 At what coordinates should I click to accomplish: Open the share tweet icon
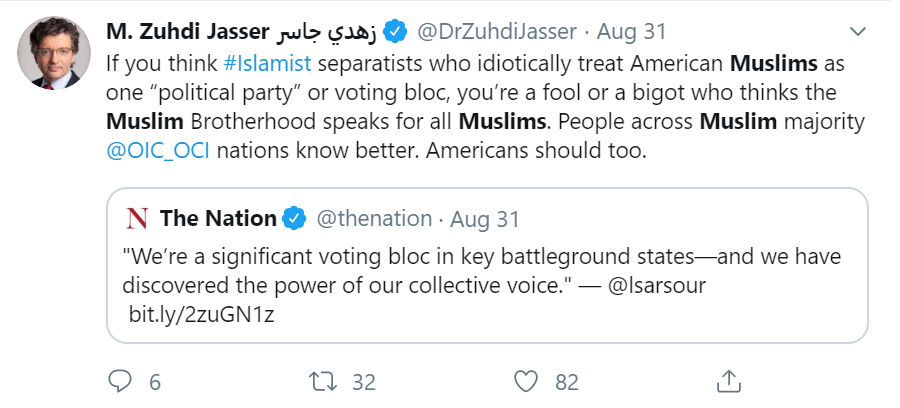point(729,380)
